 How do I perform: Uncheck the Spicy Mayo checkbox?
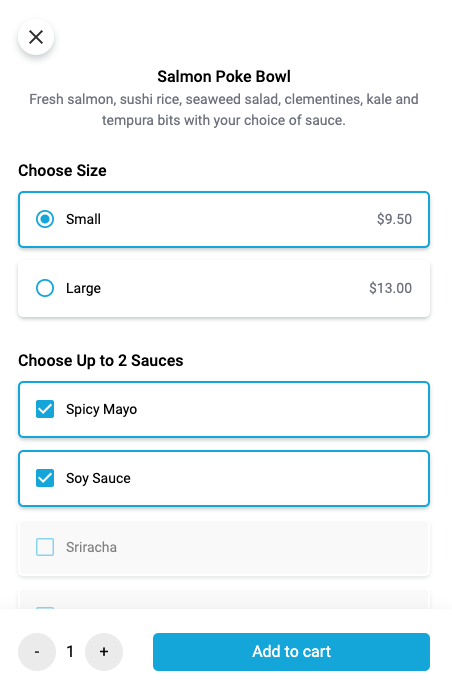[x=45, y=409]
